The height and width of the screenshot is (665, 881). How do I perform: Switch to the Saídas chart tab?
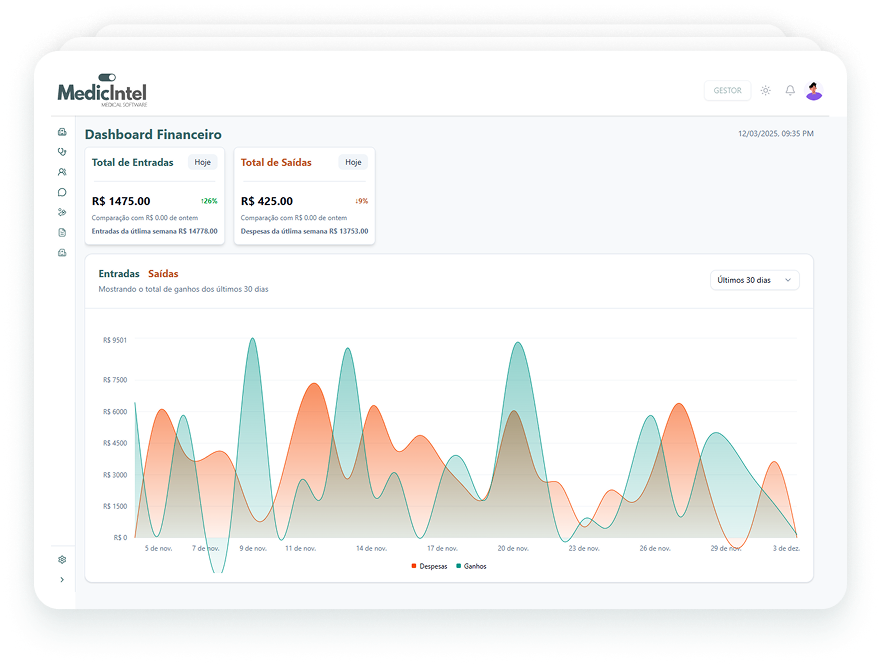[x=163, y=273]
